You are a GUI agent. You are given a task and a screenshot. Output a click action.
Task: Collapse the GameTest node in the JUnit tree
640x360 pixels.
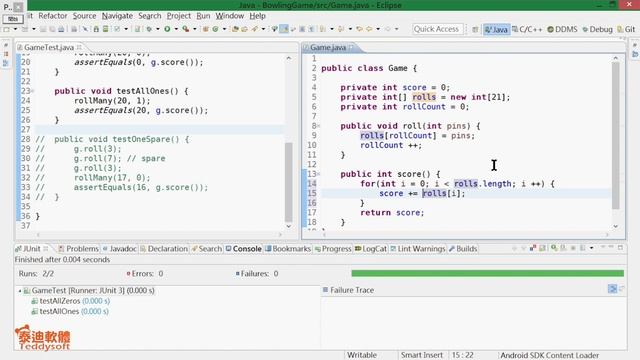tap(20, 291)
